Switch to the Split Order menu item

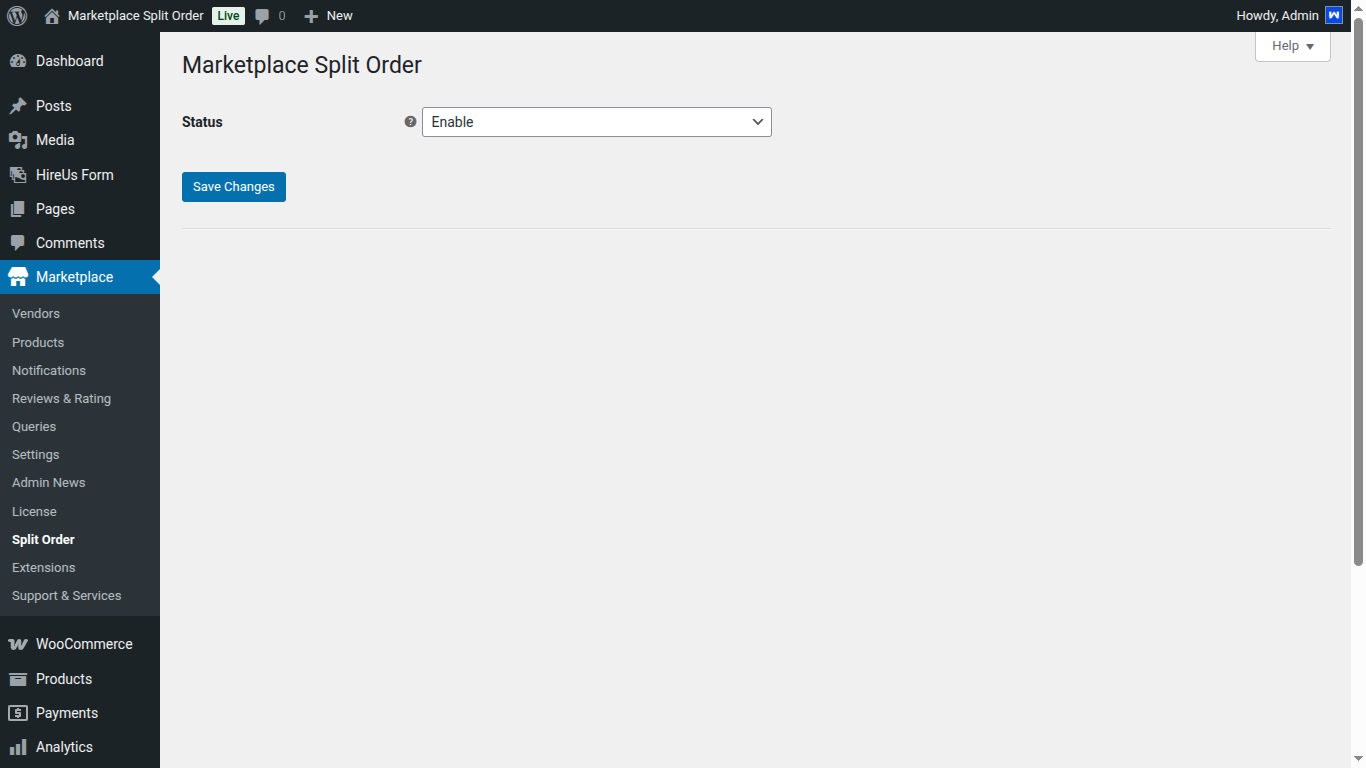tap(43, 539)
